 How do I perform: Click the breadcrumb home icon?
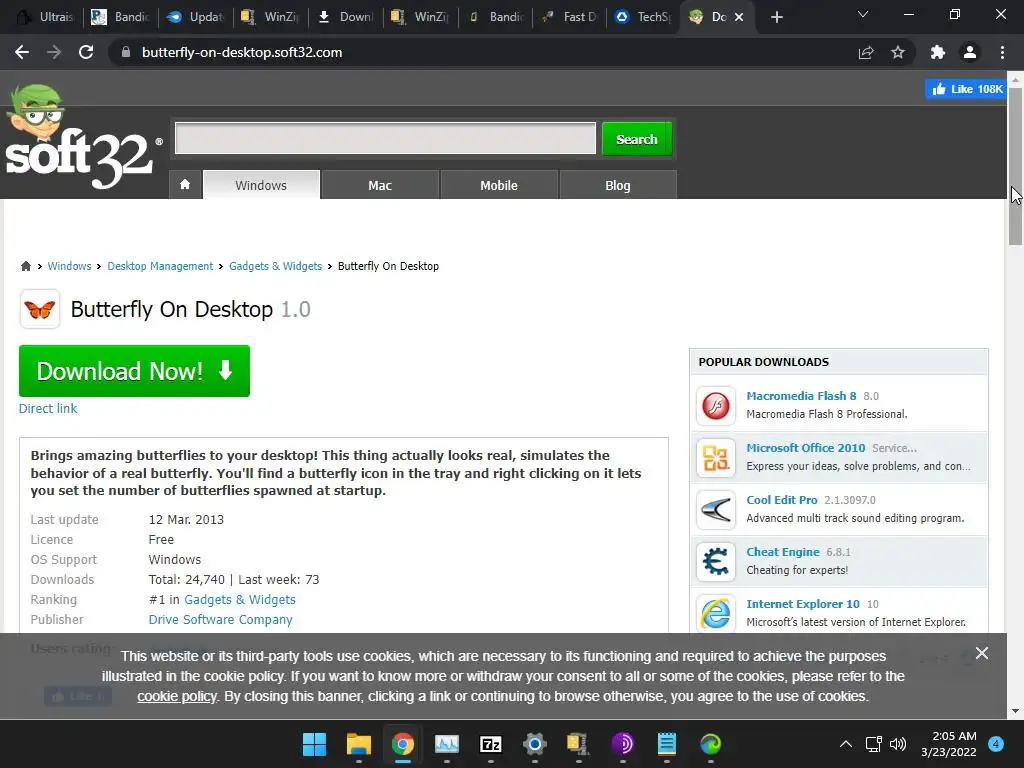coord(25,266)
